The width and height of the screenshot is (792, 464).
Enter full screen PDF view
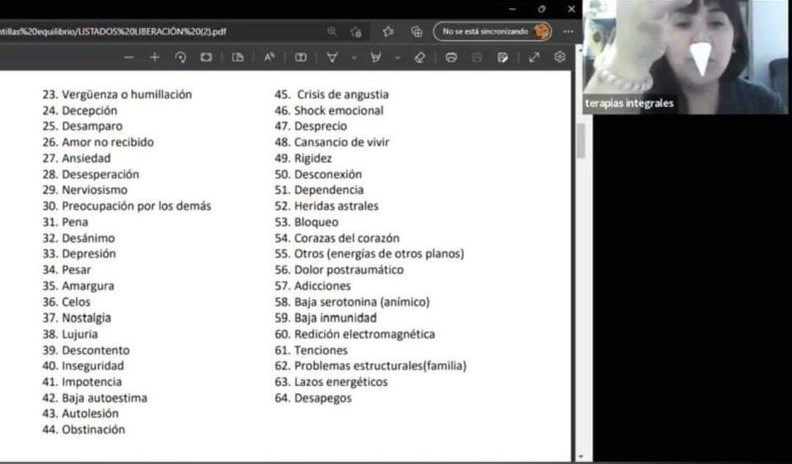click(x=535, y=58)
